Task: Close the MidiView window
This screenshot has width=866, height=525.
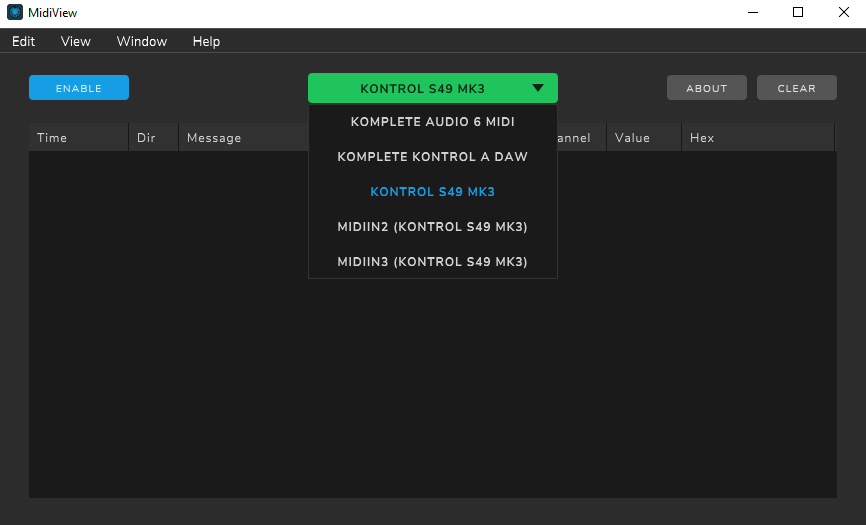Action: click(843, 12)
